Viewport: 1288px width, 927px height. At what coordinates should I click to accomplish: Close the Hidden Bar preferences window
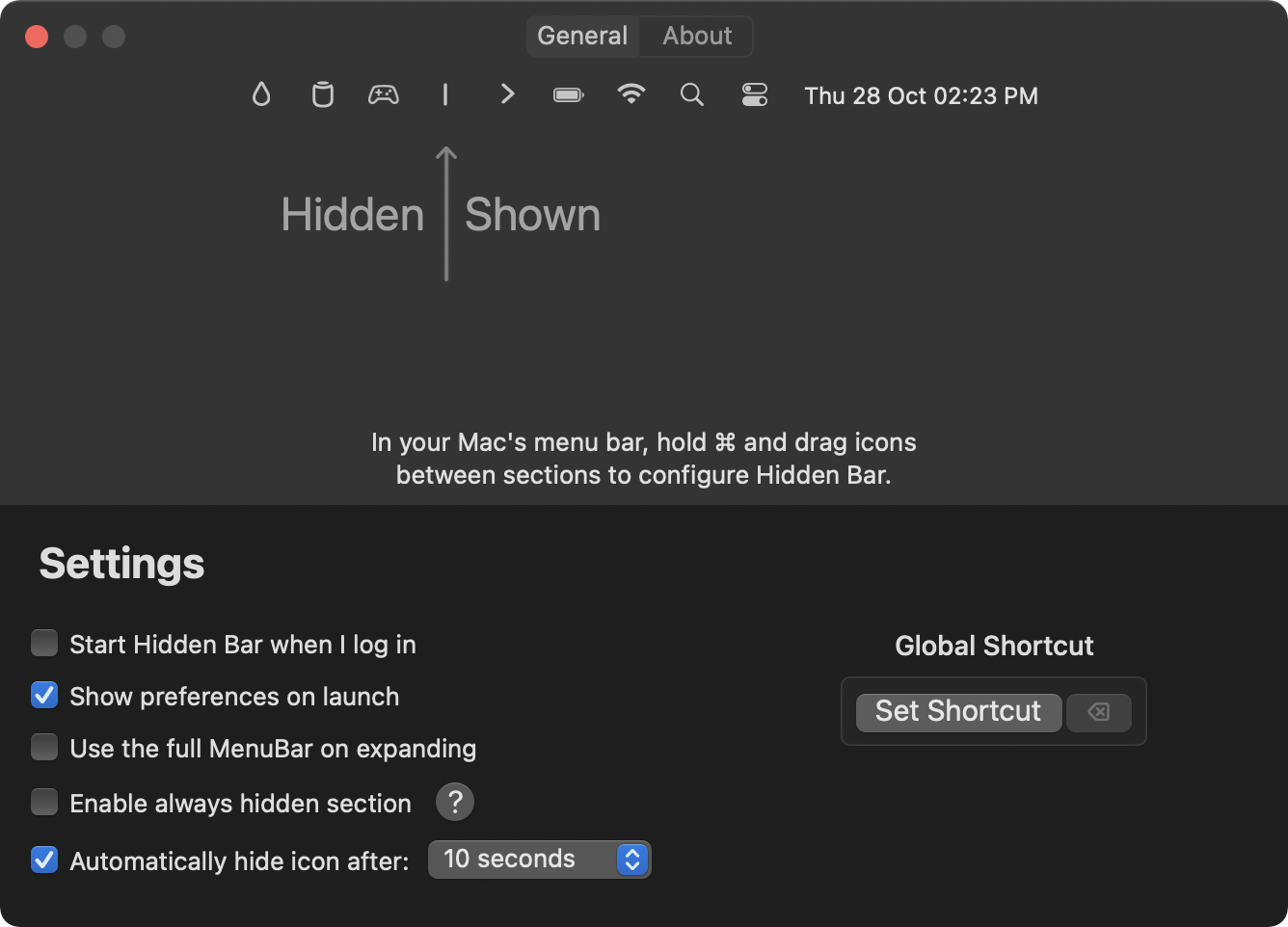37,37
